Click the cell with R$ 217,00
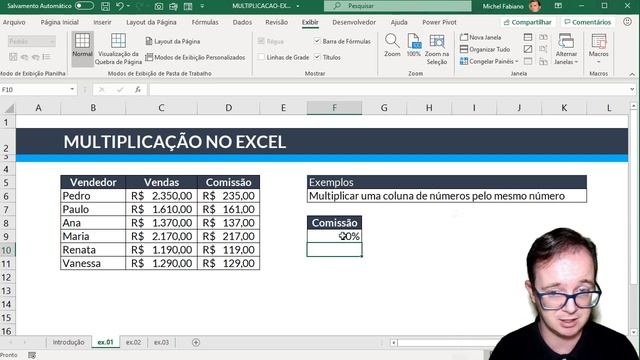Viewport: 640px width, 360px height. click(229, 236)
